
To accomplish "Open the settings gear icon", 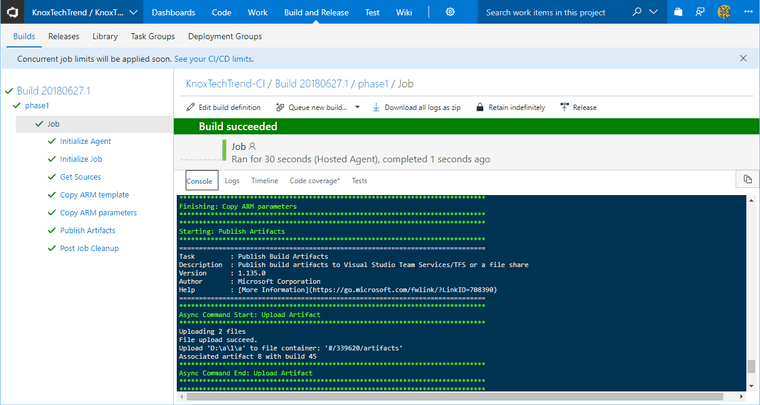I will pos(450,12).
